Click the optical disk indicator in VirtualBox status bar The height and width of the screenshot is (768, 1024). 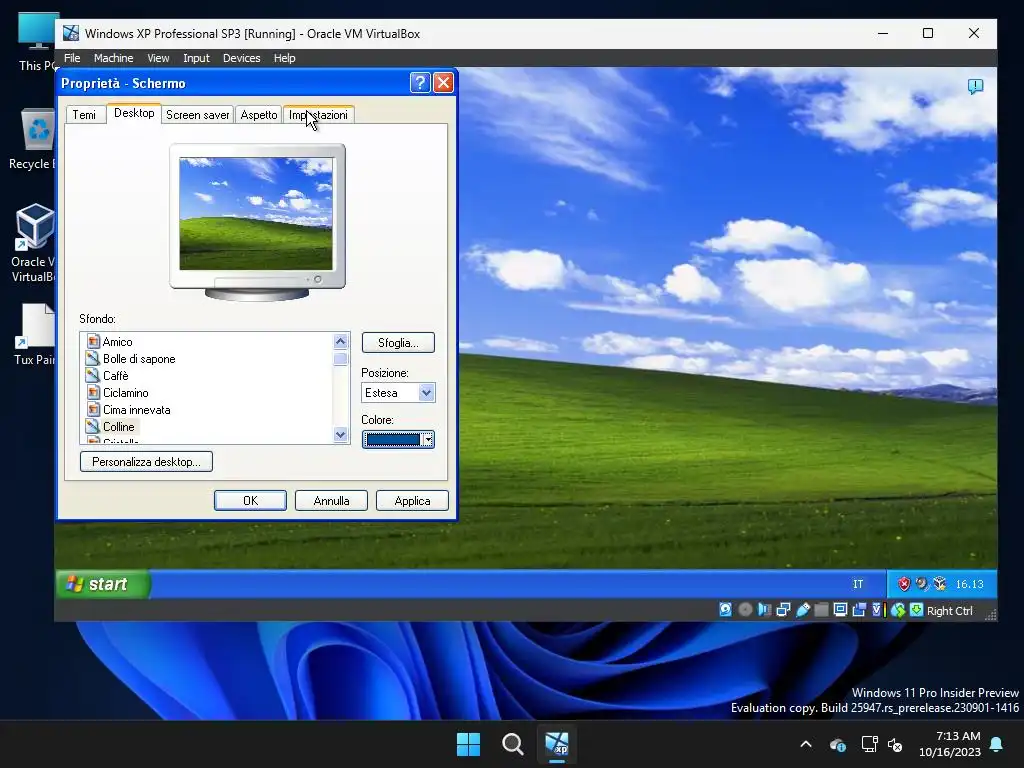click(745, 610)
